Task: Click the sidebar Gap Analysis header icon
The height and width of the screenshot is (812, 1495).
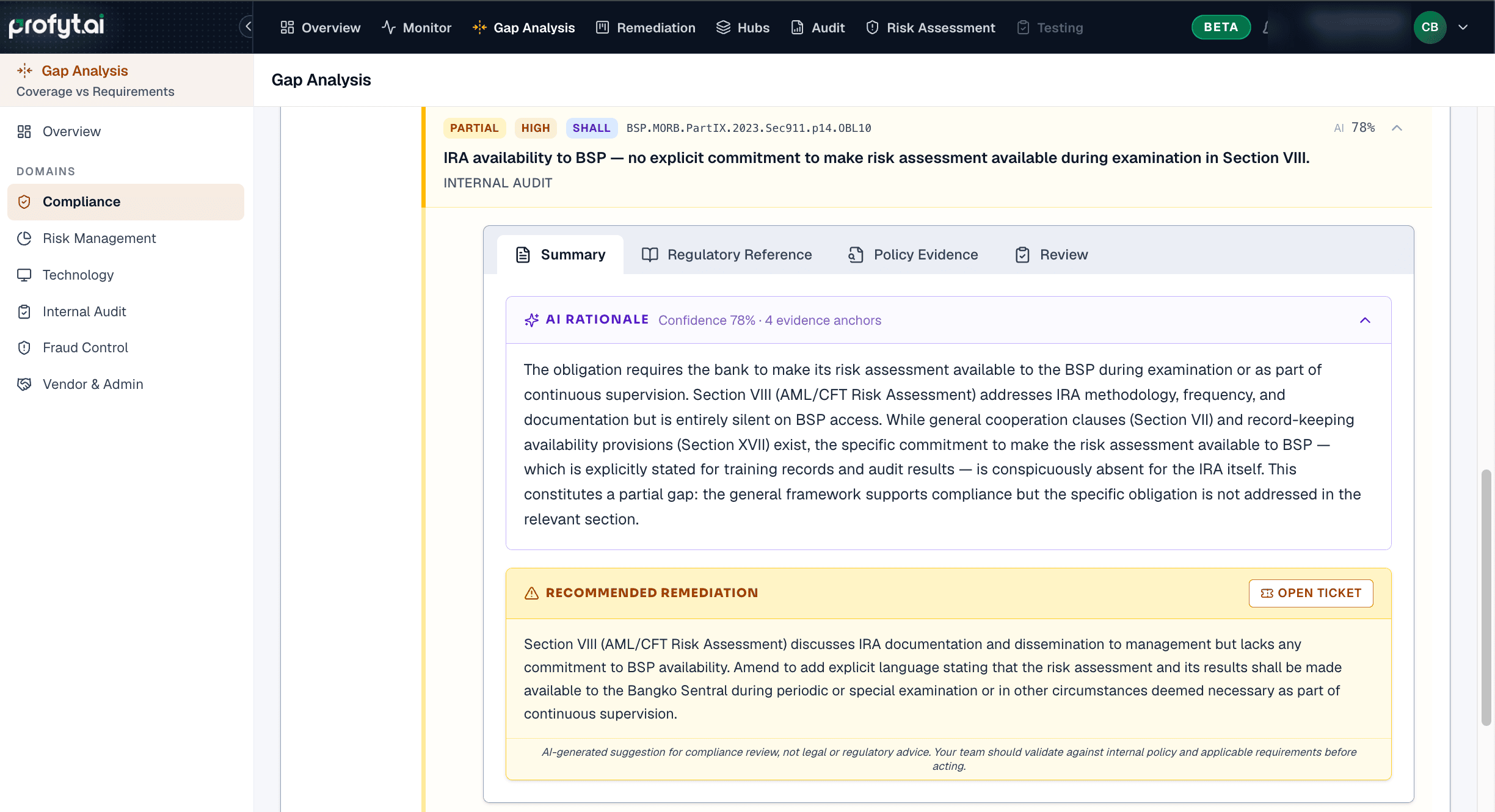Action: 24,71
